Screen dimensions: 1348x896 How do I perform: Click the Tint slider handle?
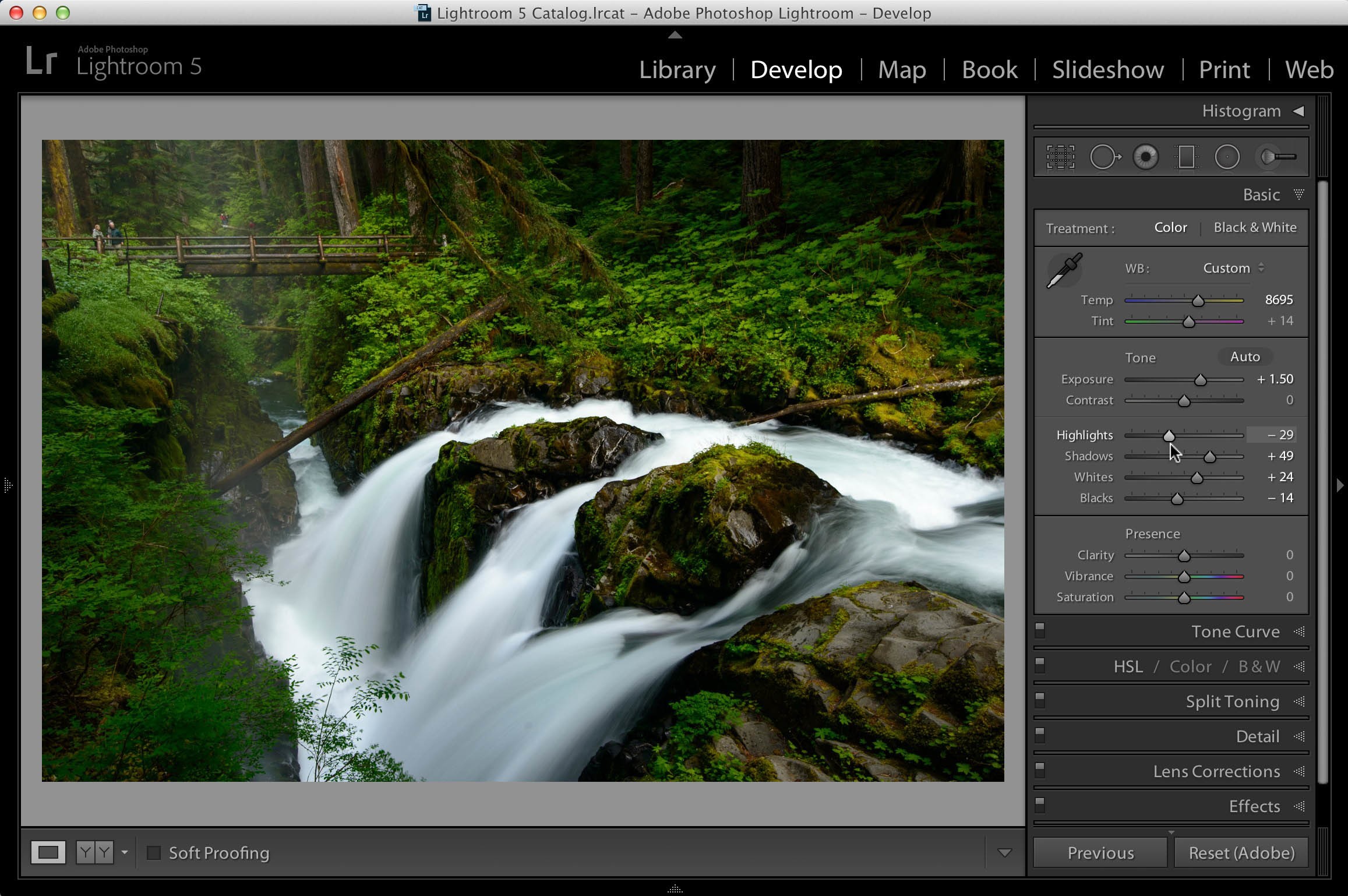1188,322
